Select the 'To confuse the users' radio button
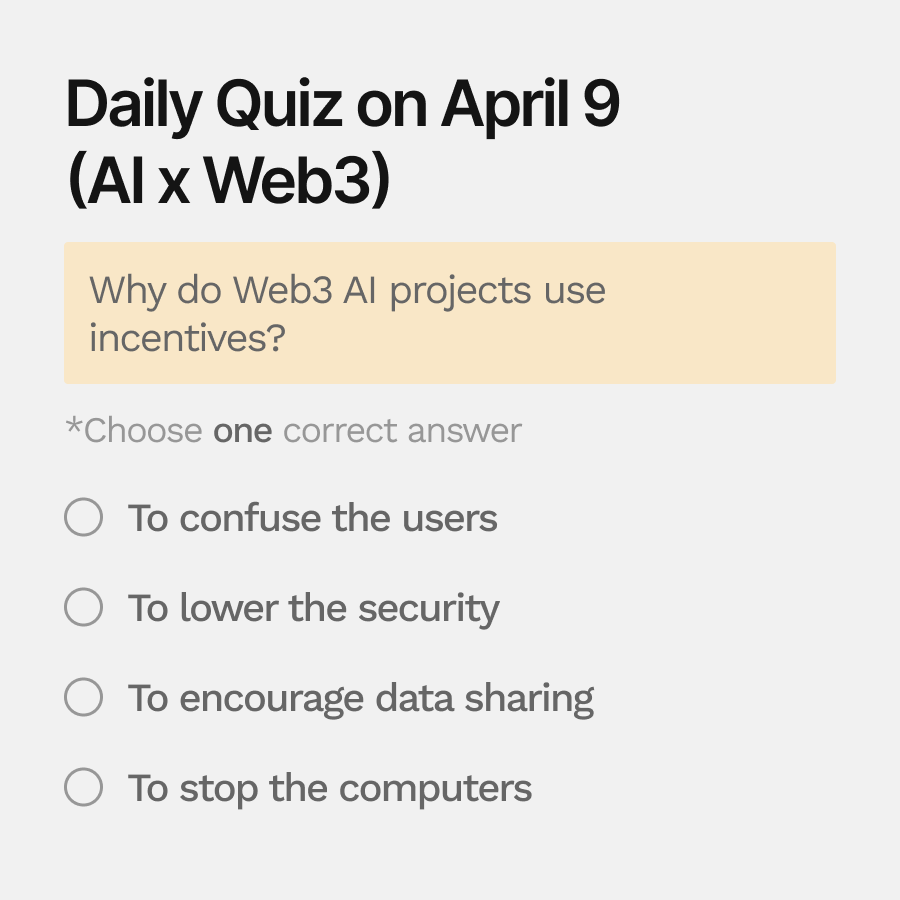 point(84,517)
